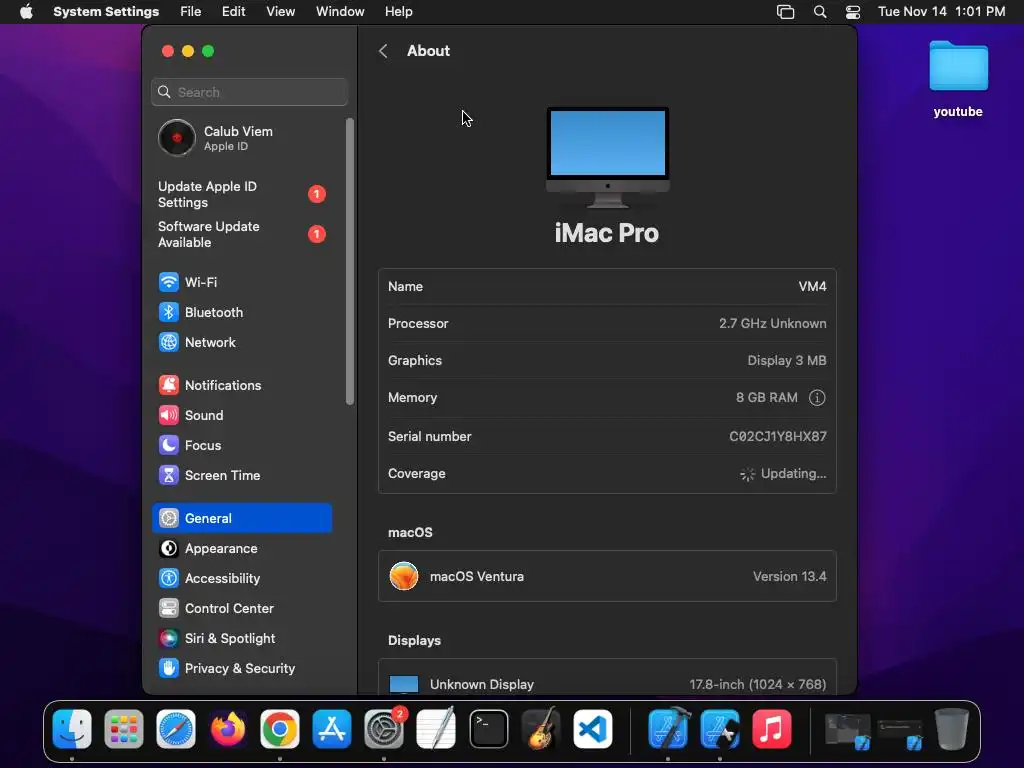This screenshot has width=1024, height=768.
Task: Open the Siri & Spotlight icon
Action: pos(168,639)
